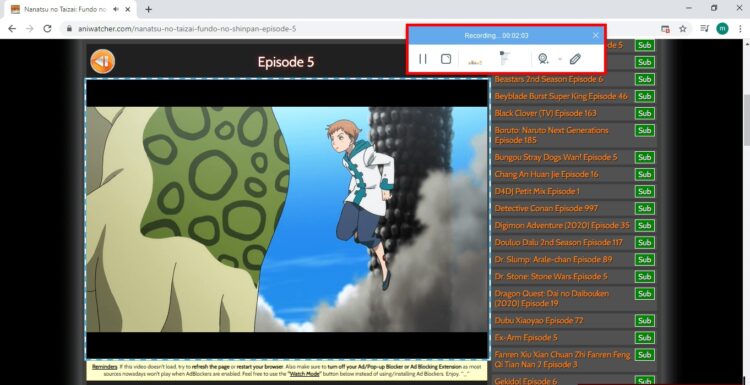Open Bungou Stray Dogs Wan! Episode 5
This screenshot has width=750, height=385.
(556, 157)
